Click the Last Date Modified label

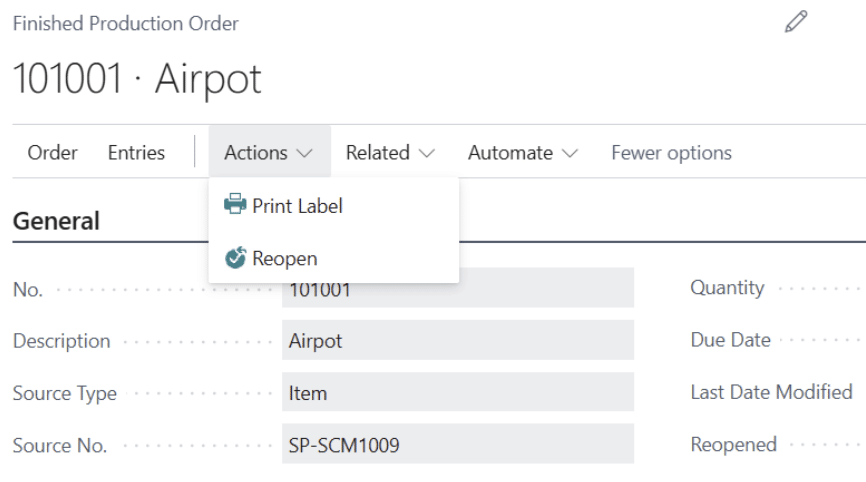(x=771, y=392)
